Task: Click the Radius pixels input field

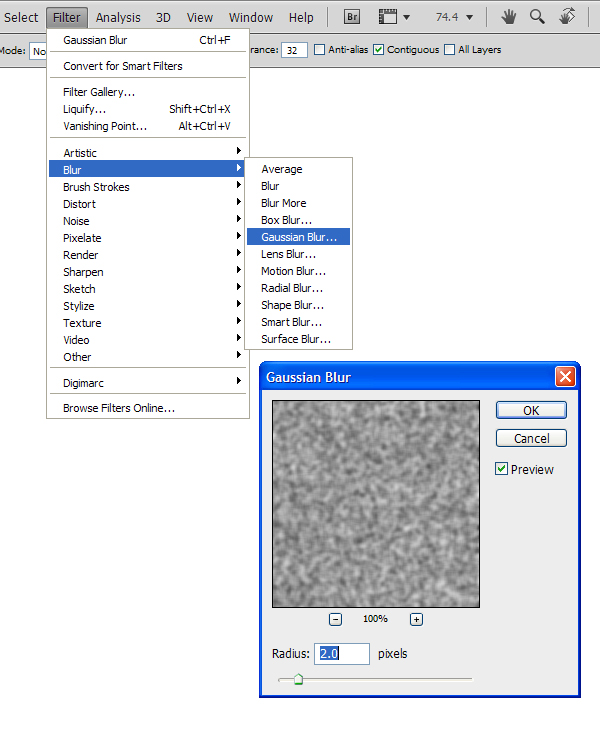Action: click(342, 654)
